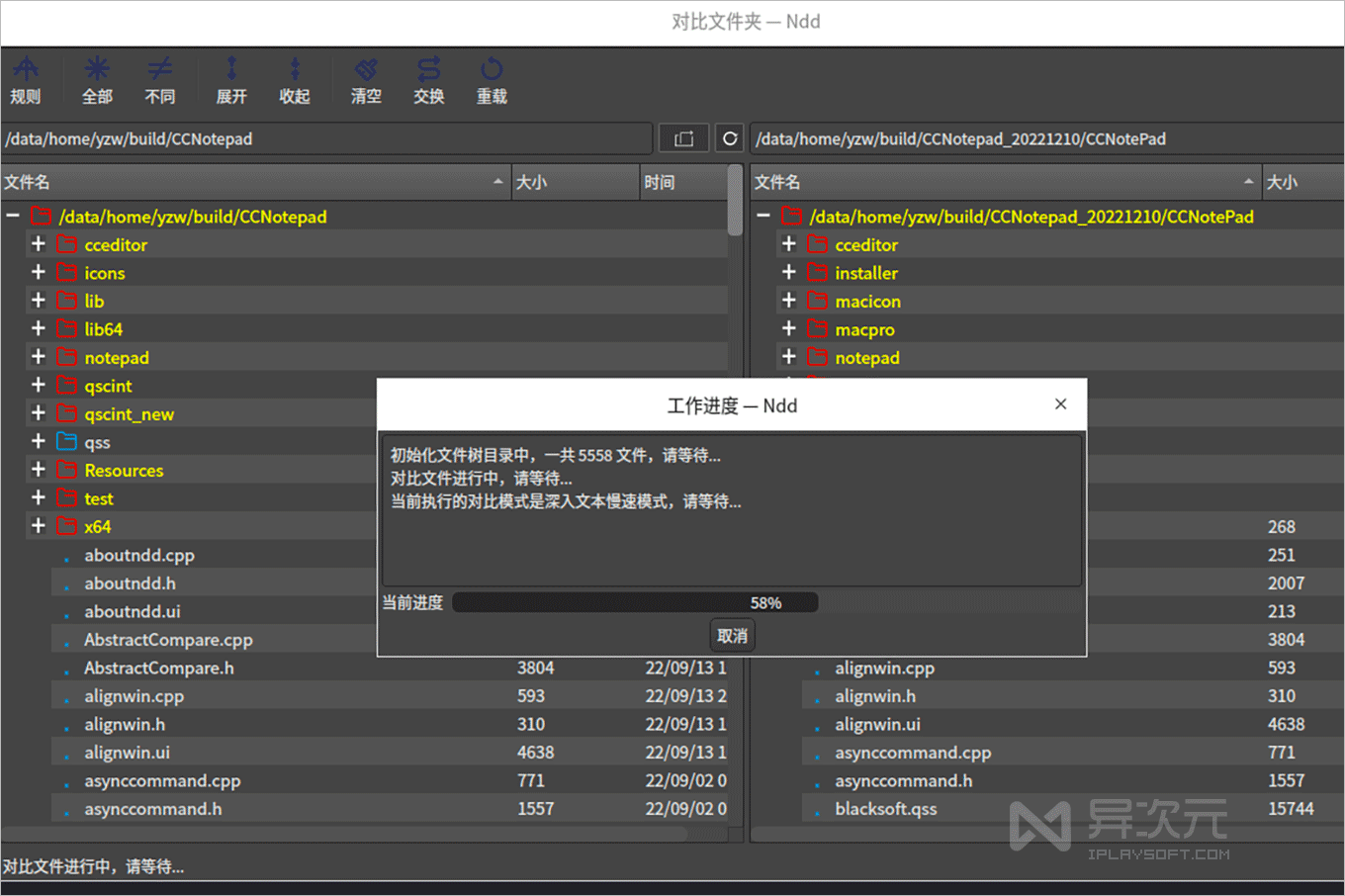Select blacksoft.qss in the right panel
Image resolution: width=1345 pixels, height=896 pixels.
point(885,808)
